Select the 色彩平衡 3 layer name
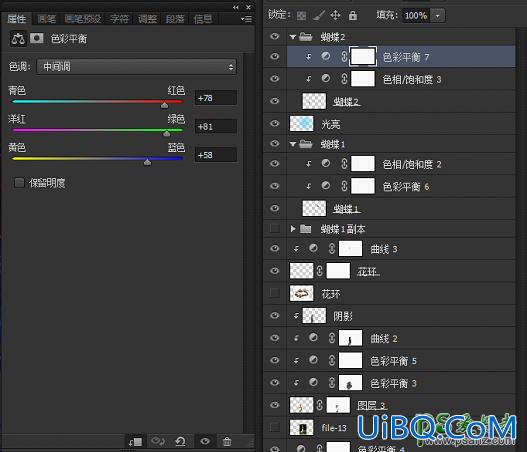This screenshot has width=527, height=452. [393, 383]
